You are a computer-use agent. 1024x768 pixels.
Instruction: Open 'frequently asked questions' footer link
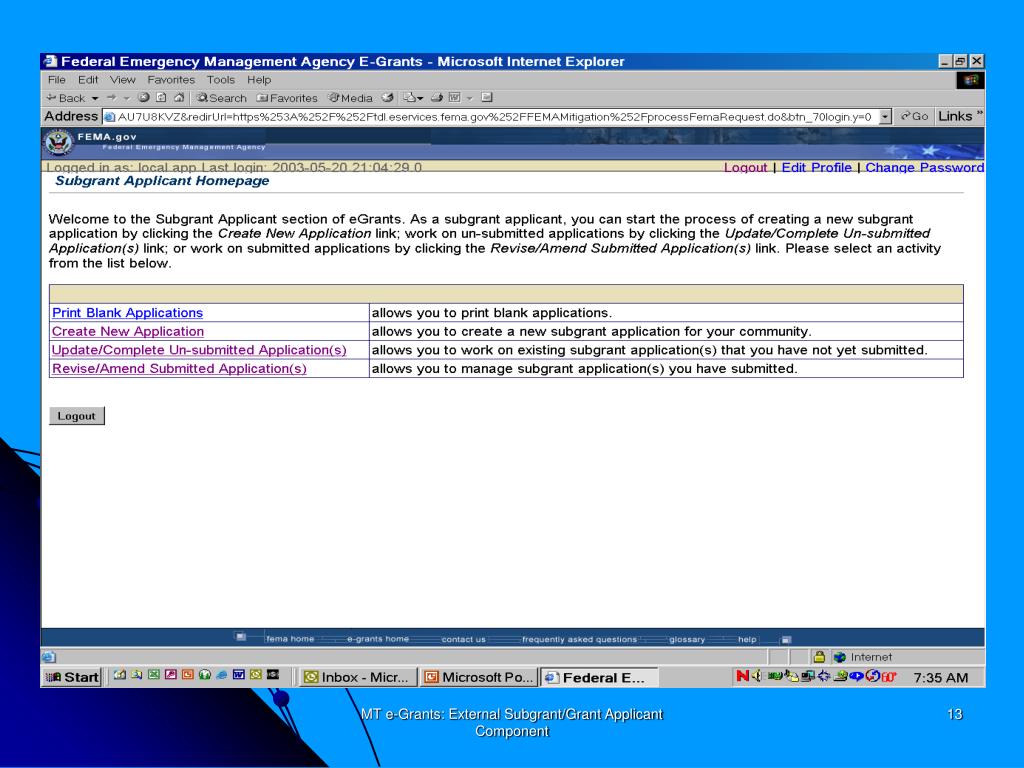coord(579,639)
